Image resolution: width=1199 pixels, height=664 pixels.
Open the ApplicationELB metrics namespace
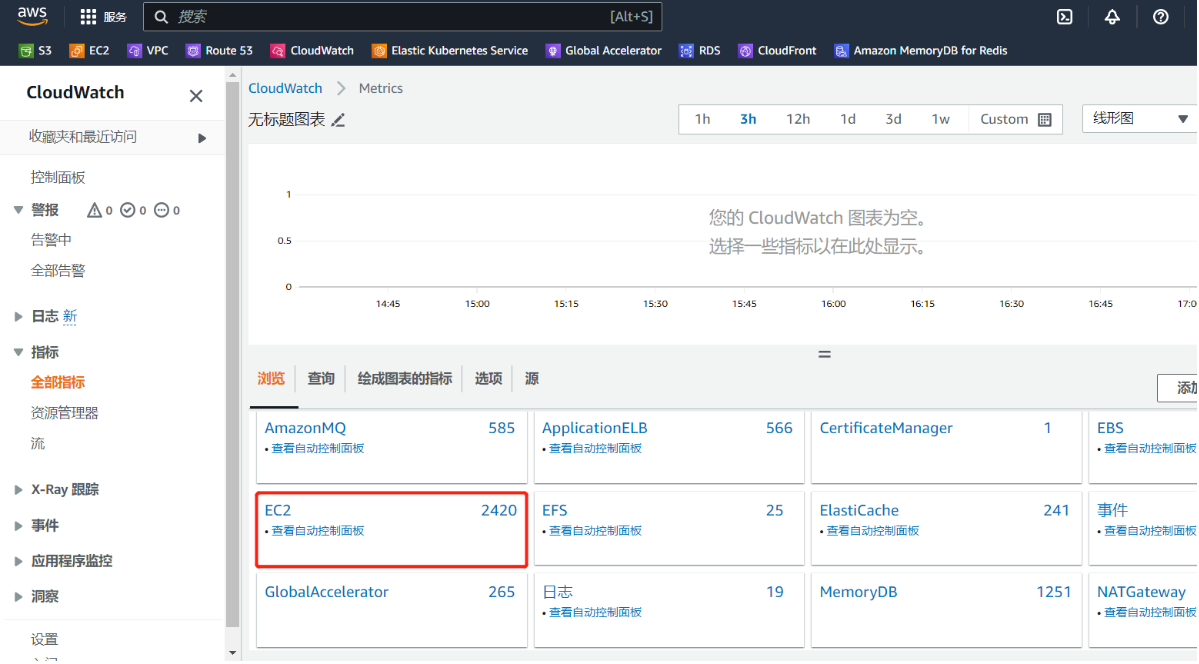tap(594, 428)
